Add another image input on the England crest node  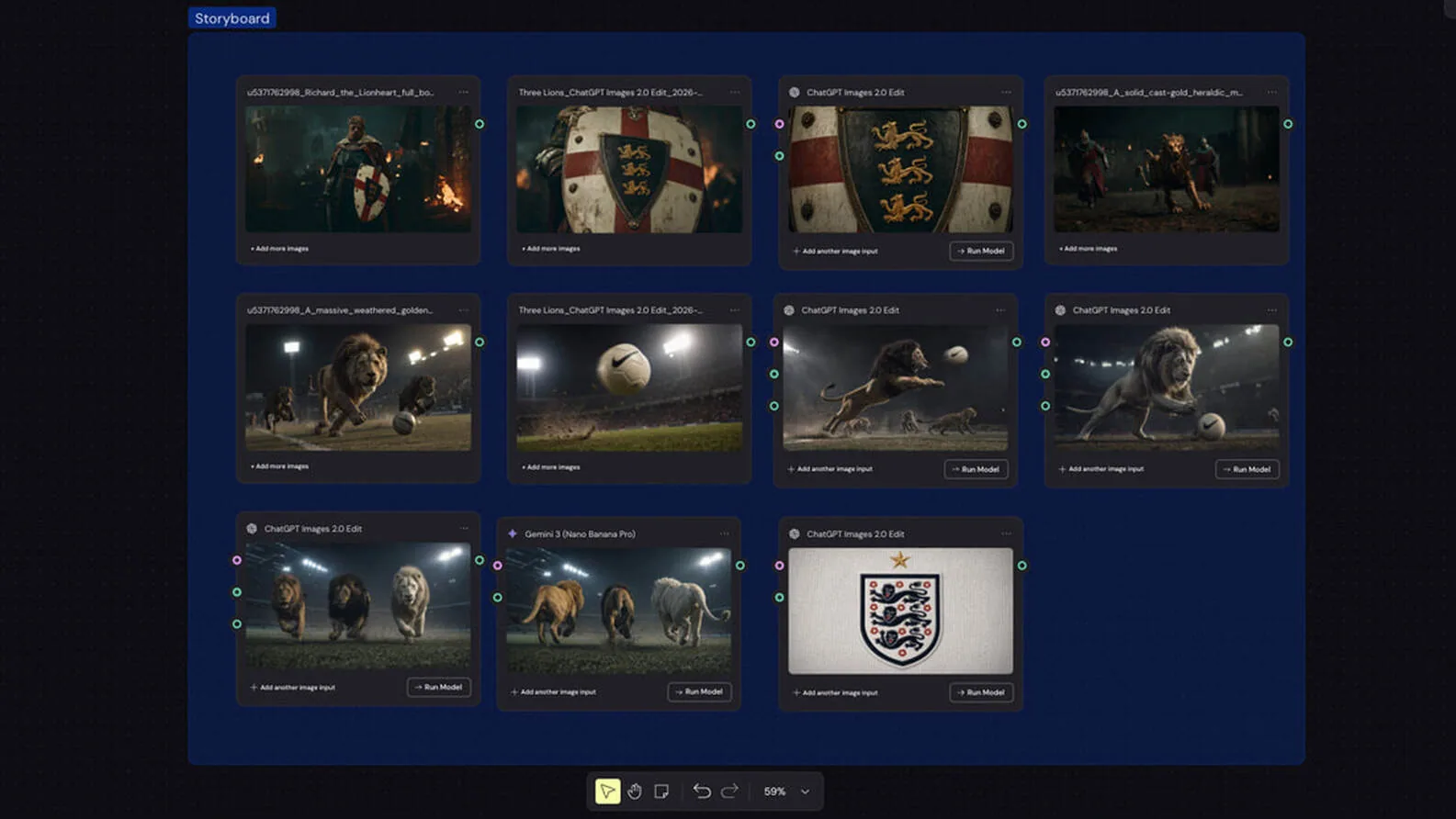835,692
